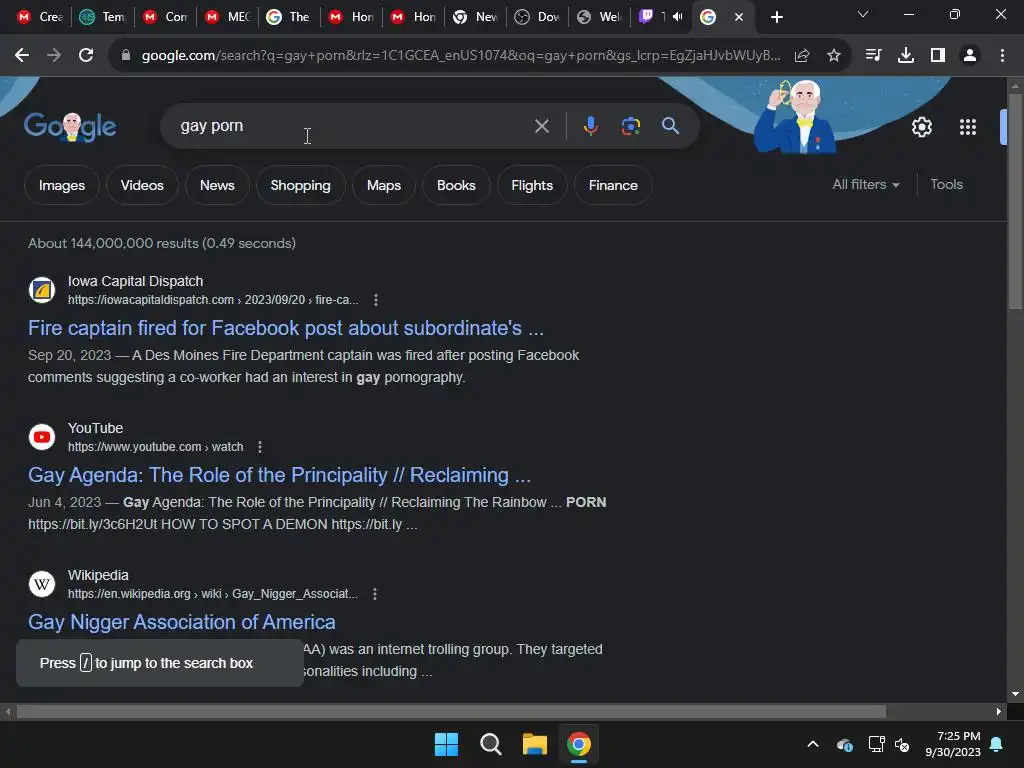Show hidden system tray icons
The image size is (1024, 768).
coord(813,744)
